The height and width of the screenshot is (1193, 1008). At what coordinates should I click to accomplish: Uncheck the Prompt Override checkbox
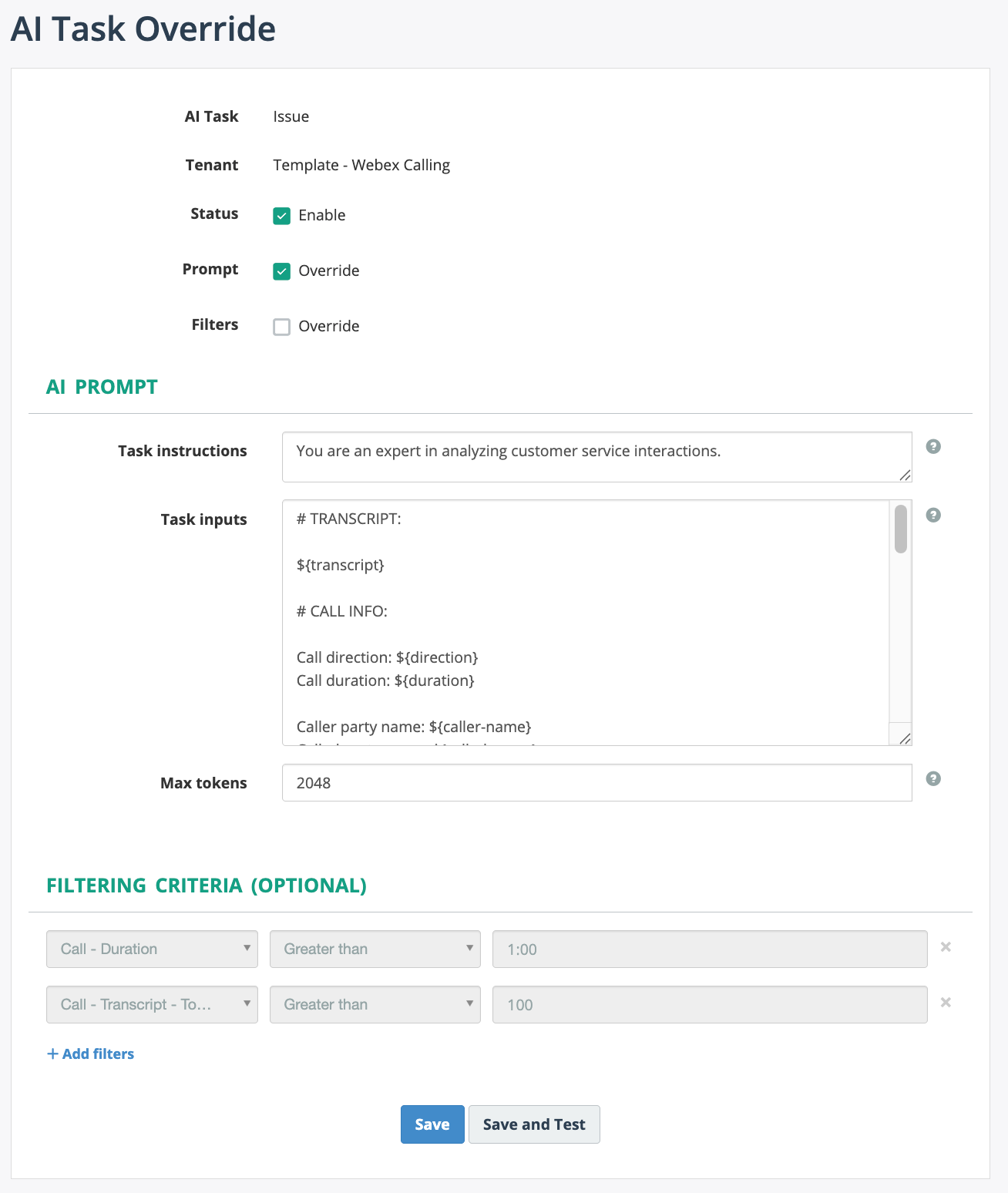(282, 271)
